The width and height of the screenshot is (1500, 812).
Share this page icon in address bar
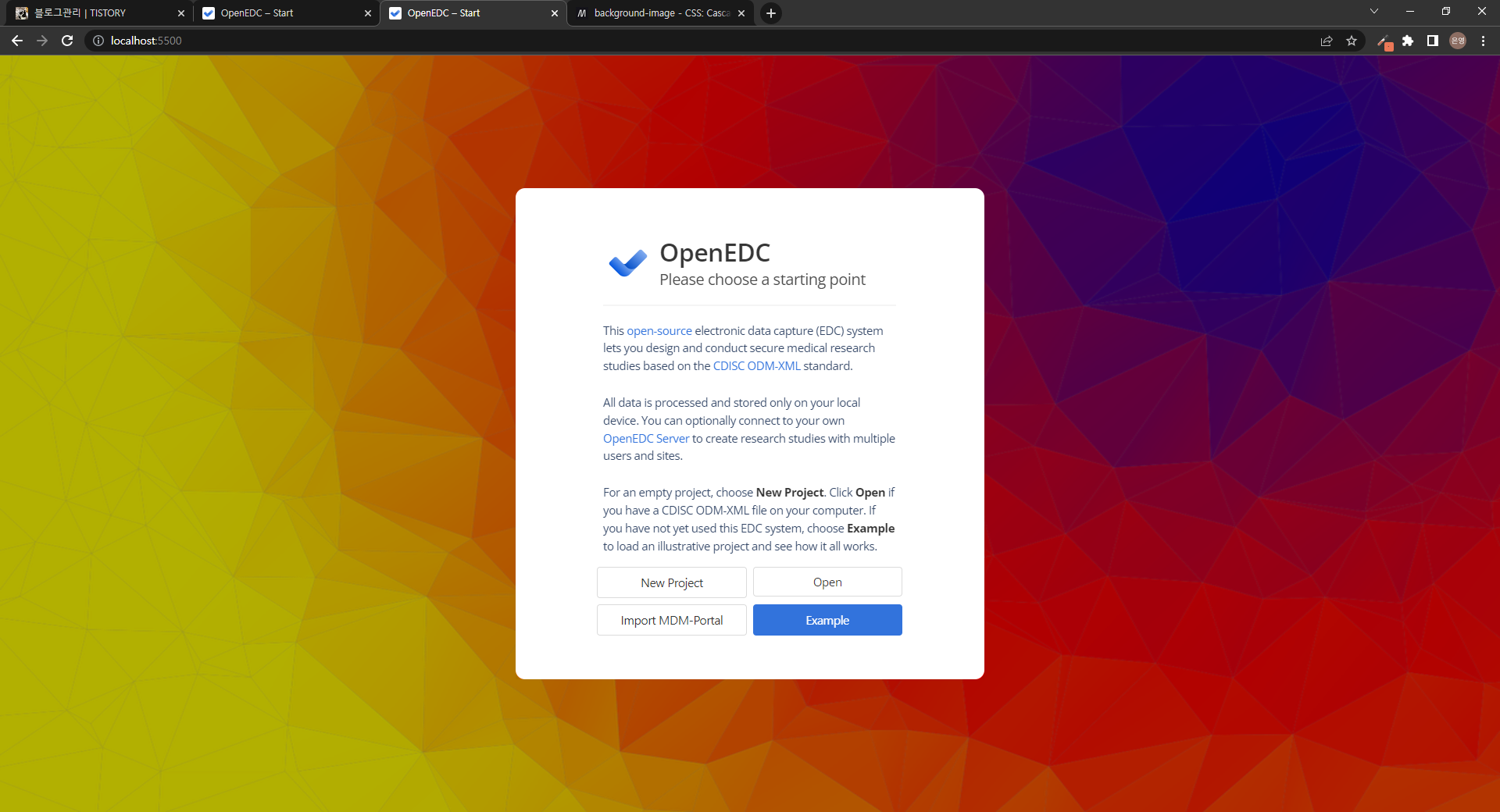[1327, 41]
